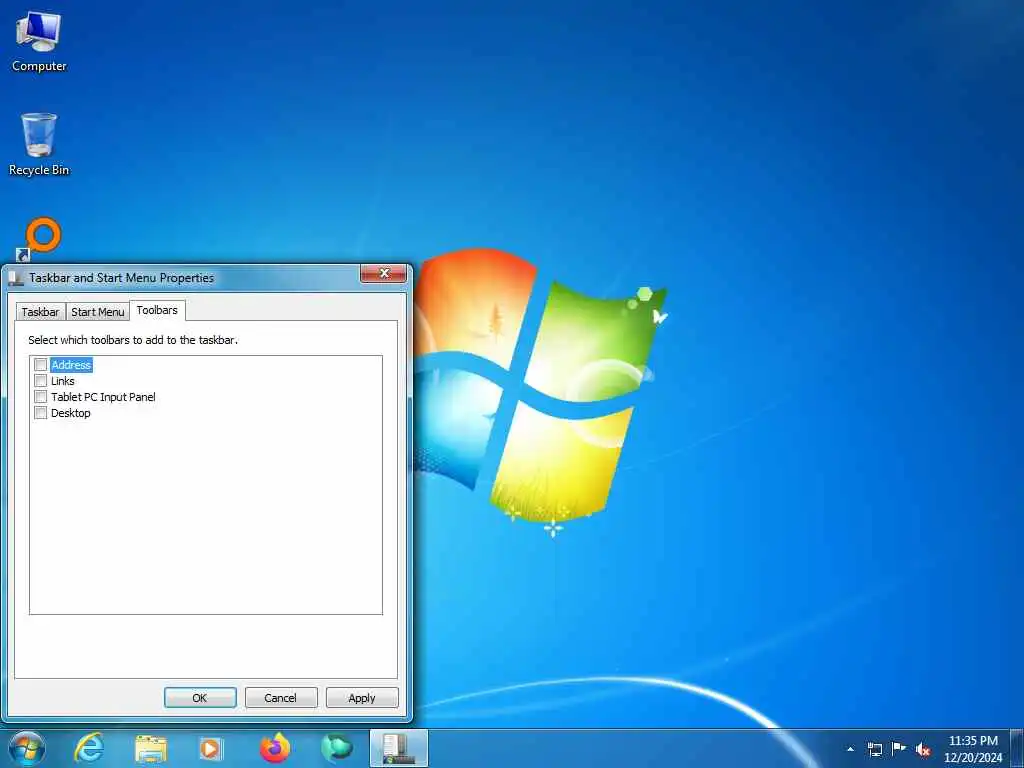Click the dialog title bar icon
Viewport: 1024px width, 768px height.
[x=16, y=278]
